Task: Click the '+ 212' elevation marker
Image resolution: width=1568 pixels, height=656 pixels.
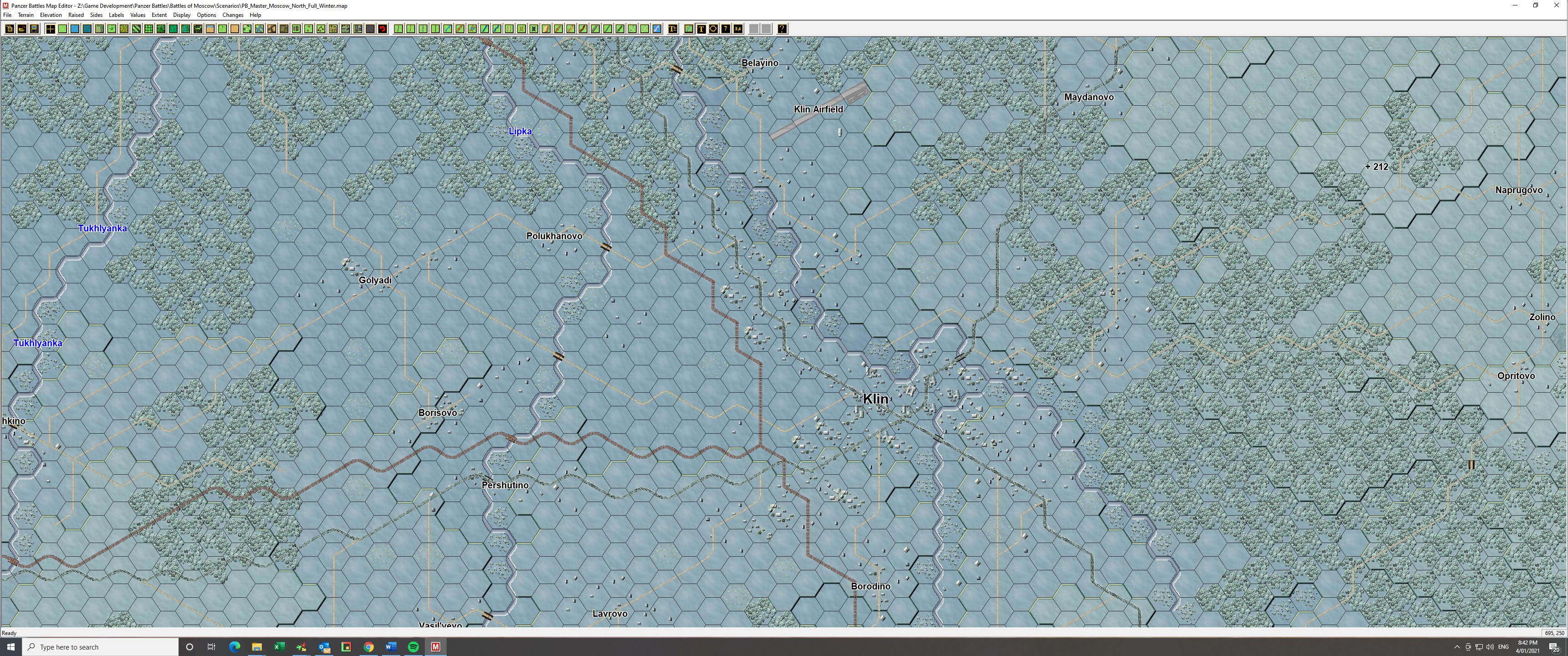Action: pos(1377,166)
